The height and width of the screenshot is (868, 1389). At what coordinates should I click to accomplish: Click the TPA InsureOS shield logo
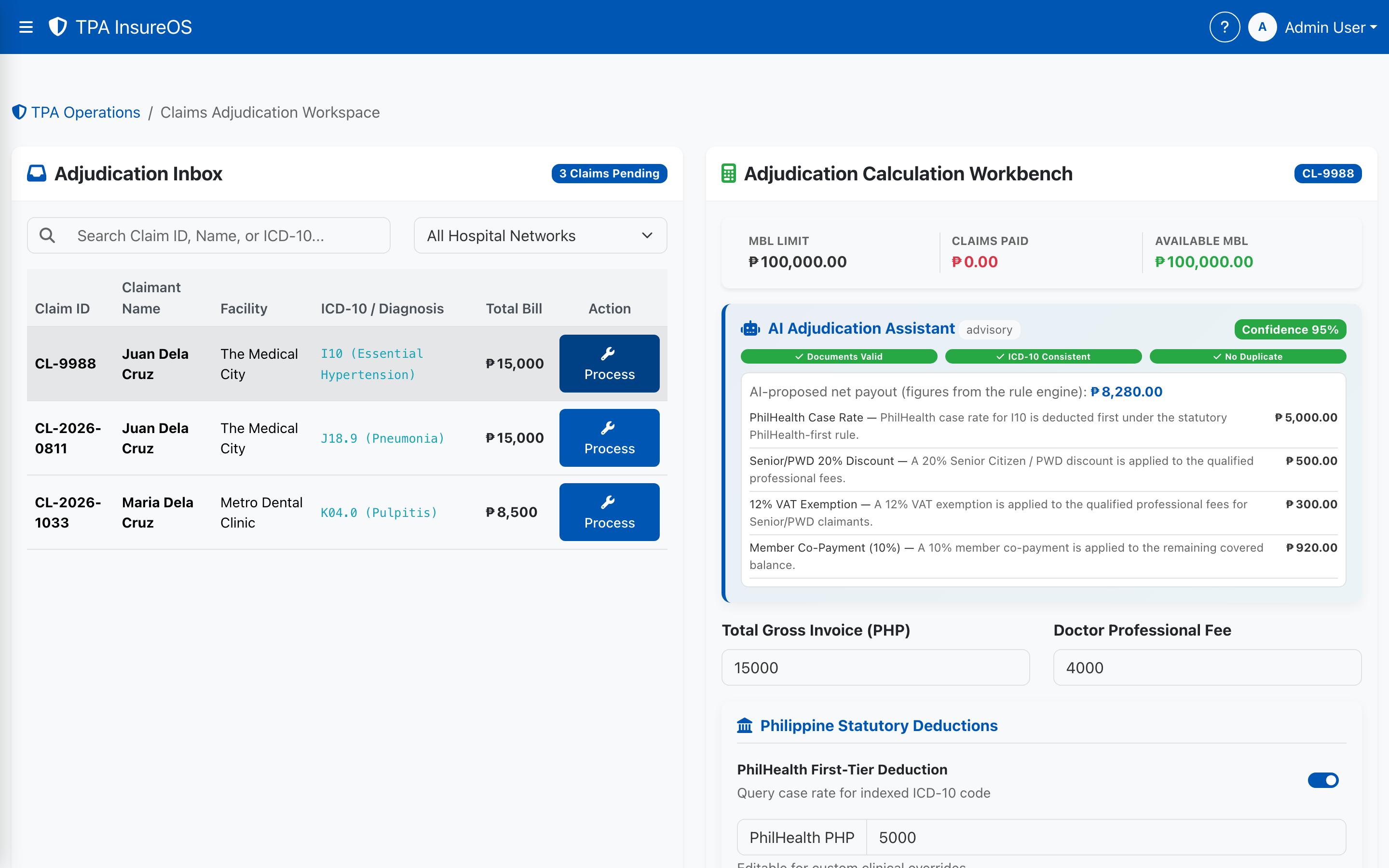[58, 27]
